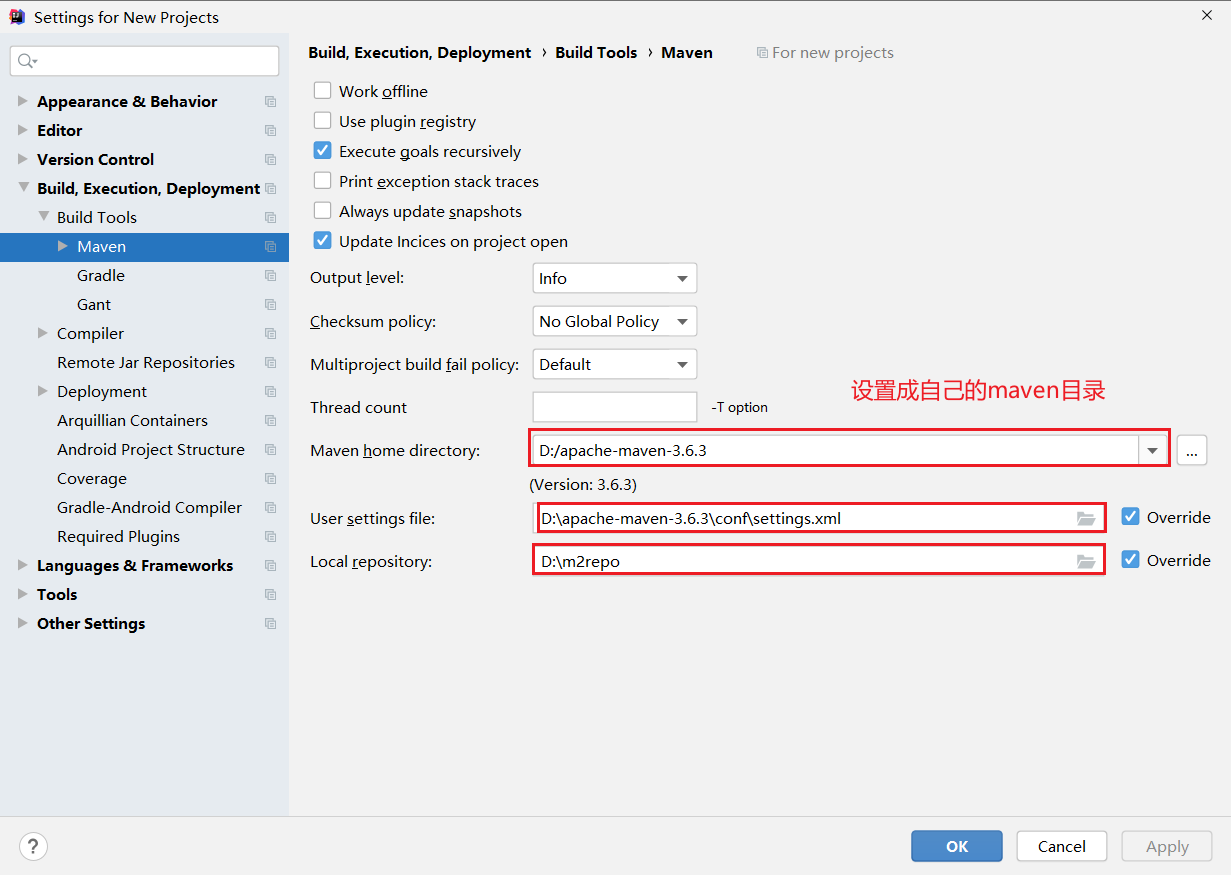Viewport: 1231px width, 875px height.
Task: Click the copy icon beside Tools
Action: [x=270, y=594]
